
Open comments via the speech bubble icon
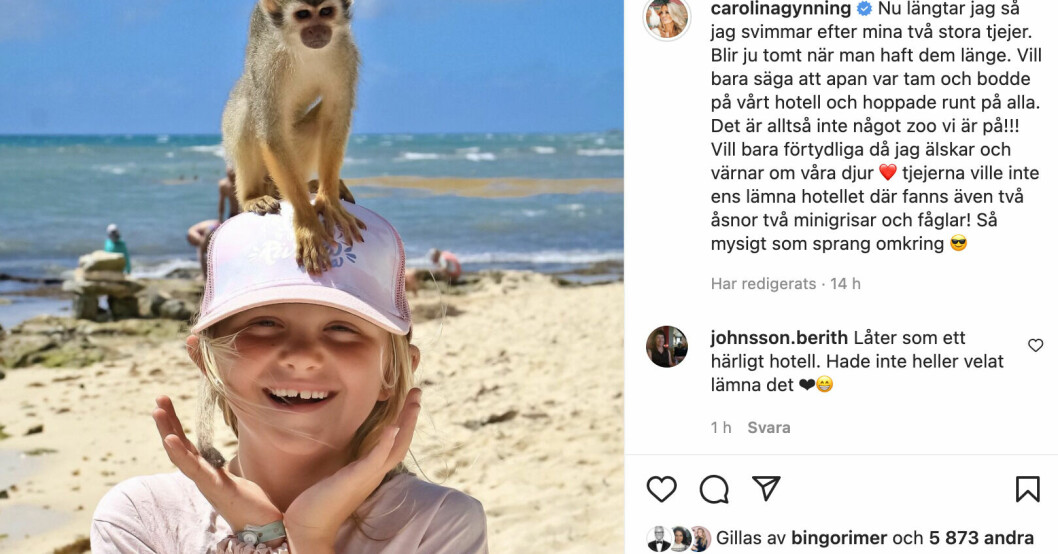coord(714,489)
